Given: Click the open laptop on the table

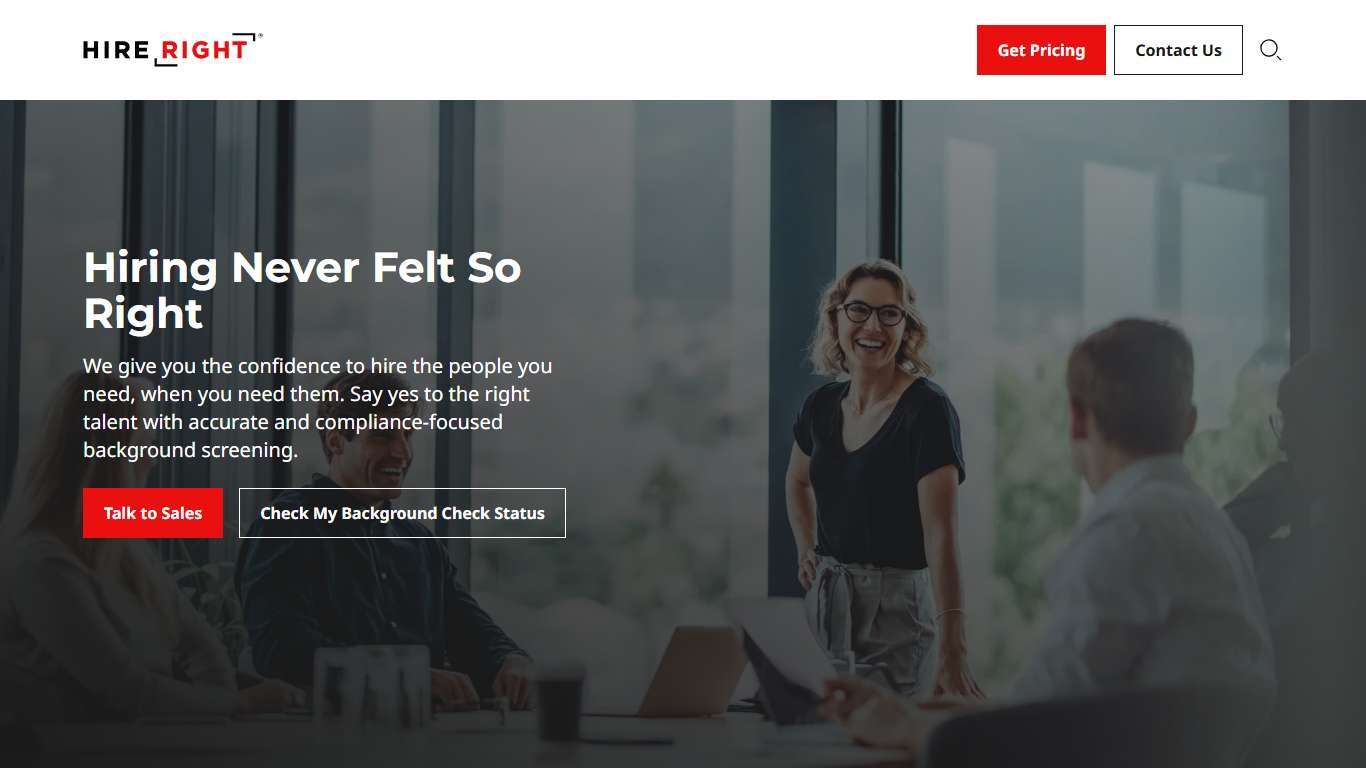Looking at the screenshot, I should point(690,668).
